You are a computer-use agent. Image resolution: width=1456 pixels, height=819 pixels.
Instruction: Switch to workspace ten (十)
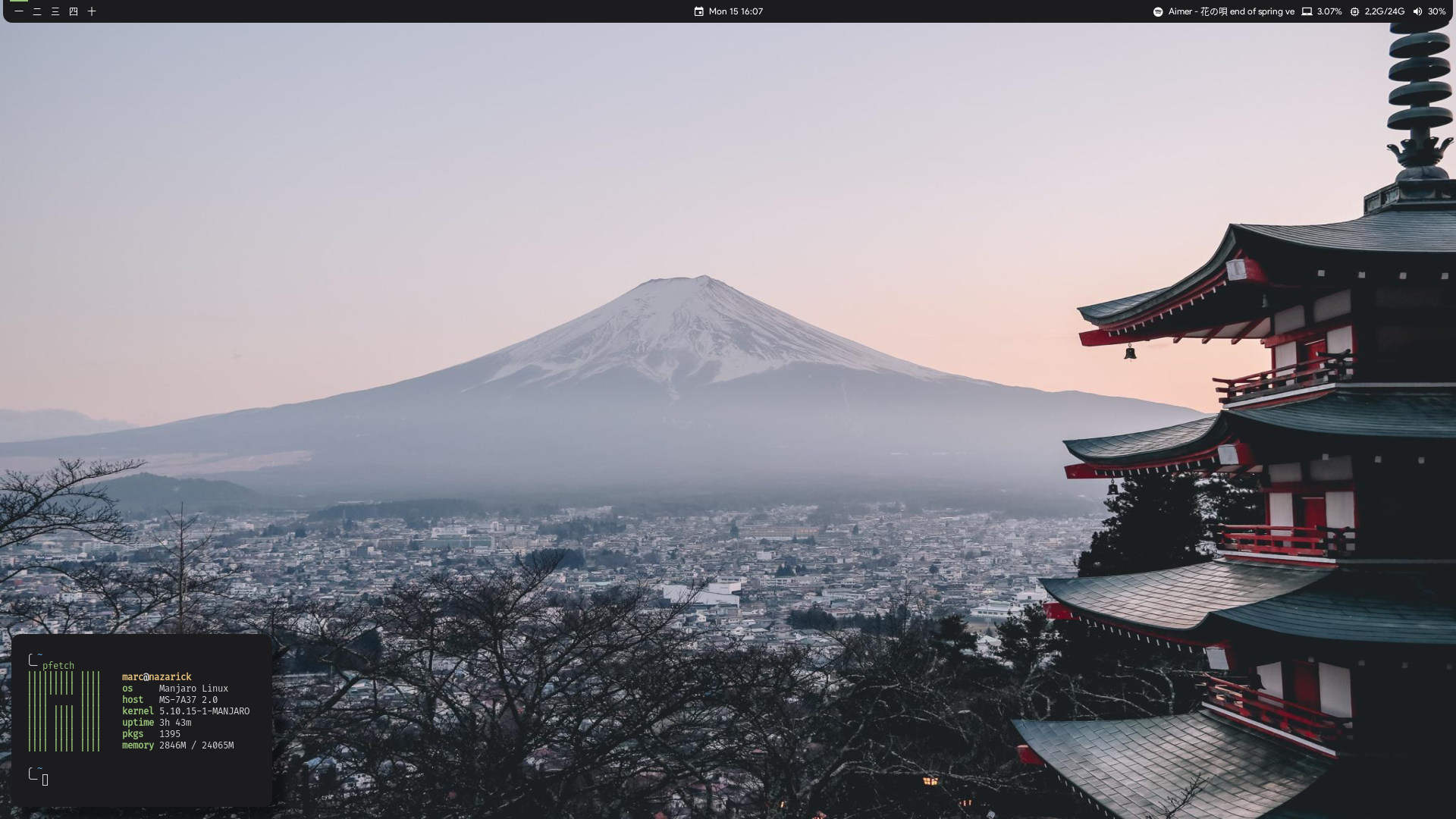click(92, 11)
